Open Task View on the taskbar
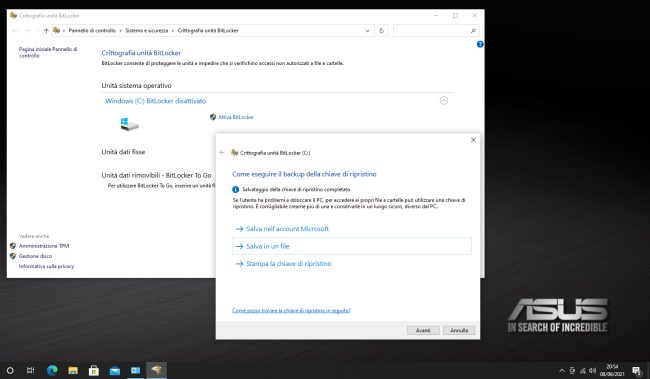The width and height of the screenshot is (650, 379). [31, 370]
